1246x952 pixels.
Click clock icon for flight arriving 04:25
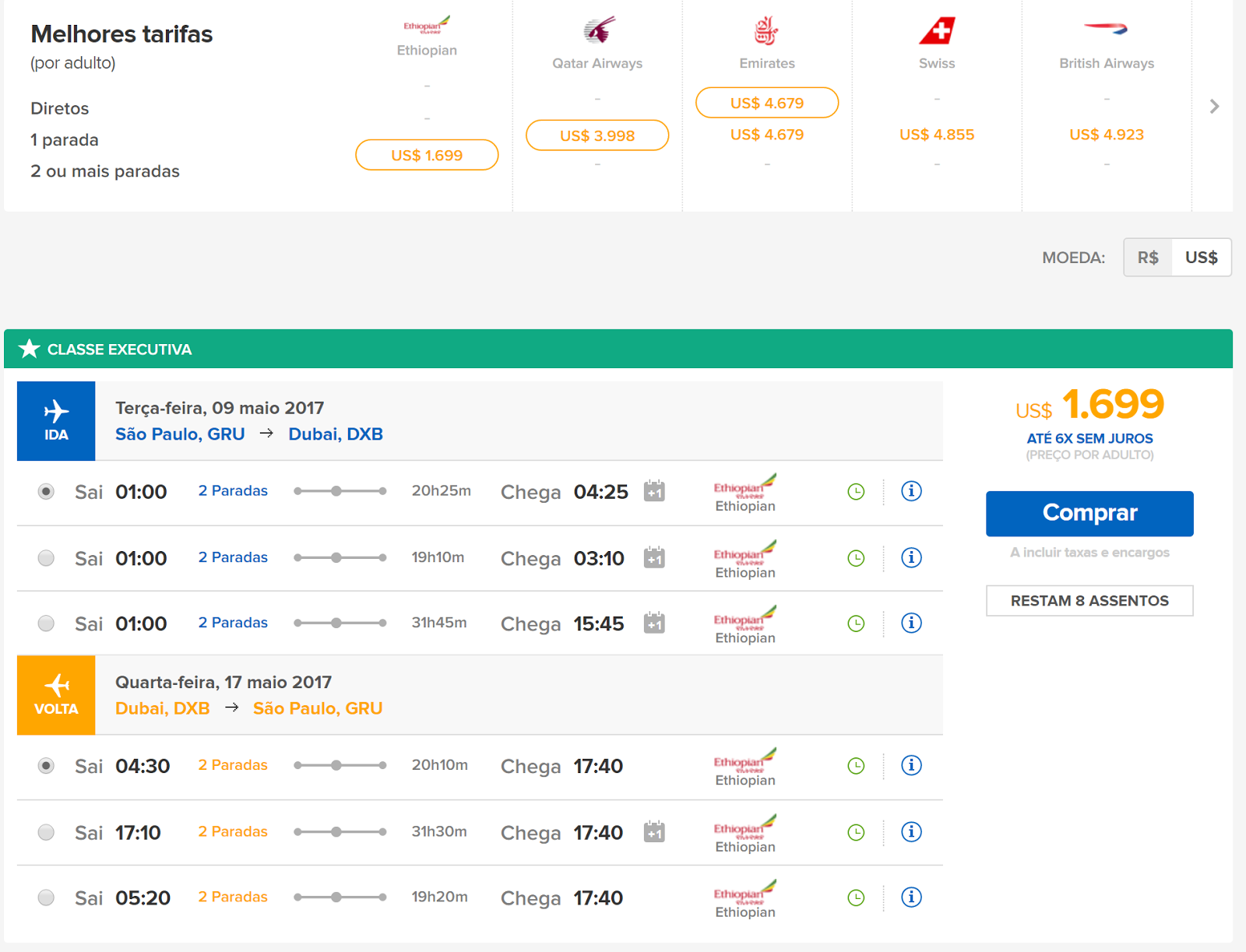(x=856, y=492)
